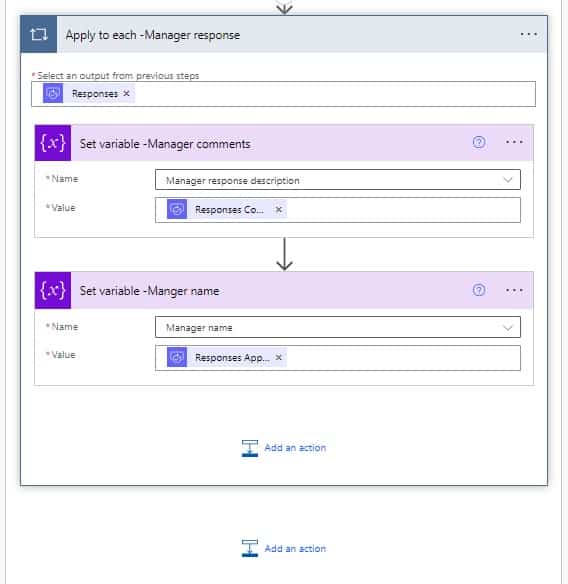Open ellipsis menu for Manger name action
The image size is (568, 584).
[x=514, y=290]
